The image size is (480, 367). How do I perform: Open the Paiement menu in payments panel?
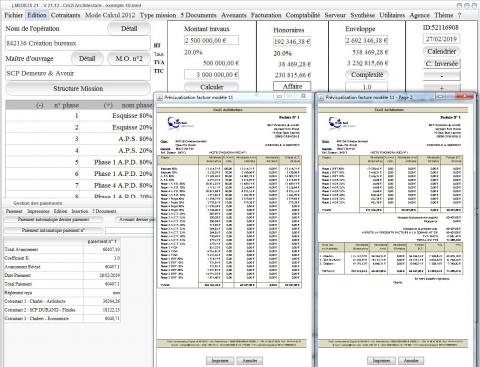pyautogui.click(x=14, y=211)
